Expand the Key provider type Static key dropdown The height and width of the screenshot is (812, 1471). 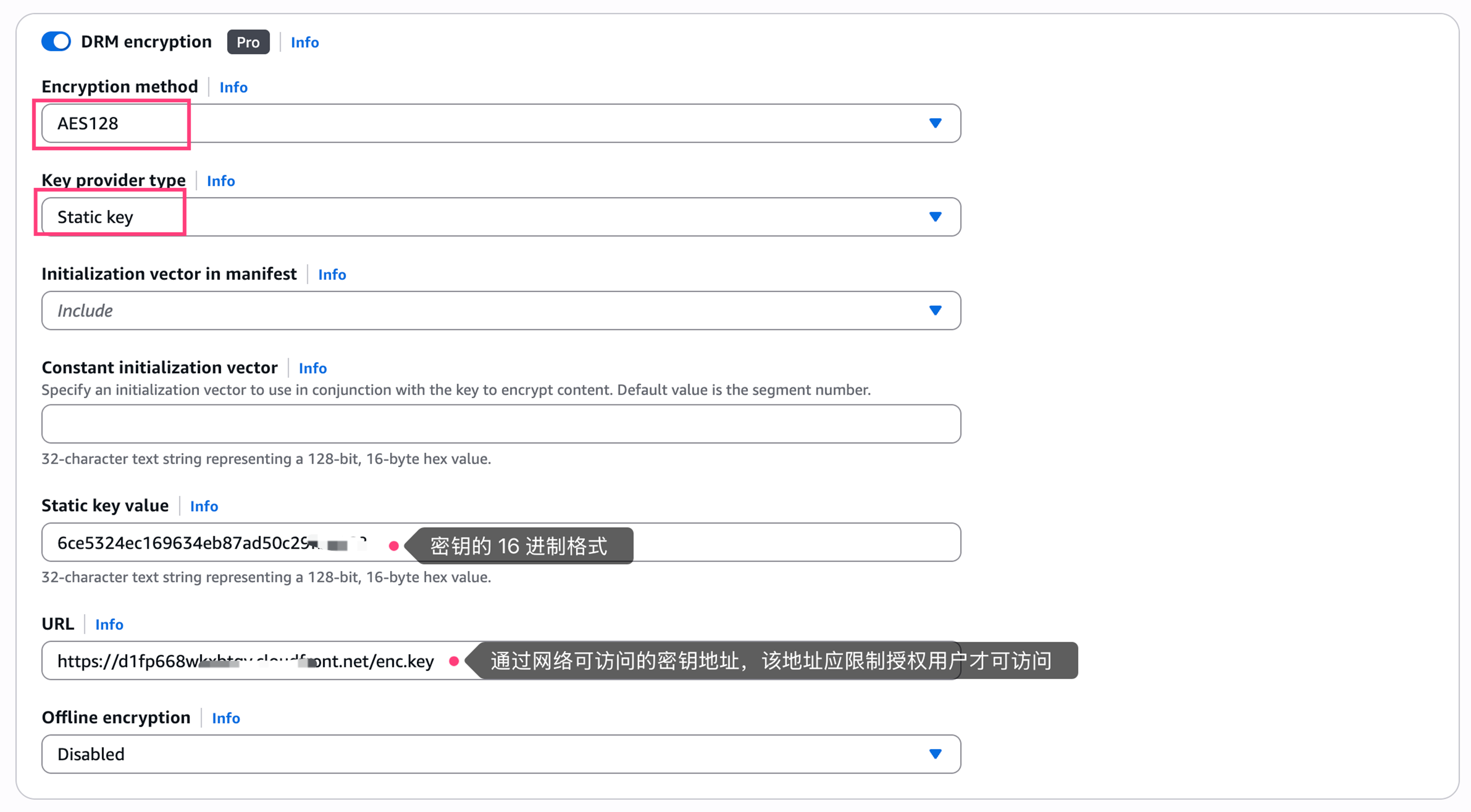click(500, 217)
